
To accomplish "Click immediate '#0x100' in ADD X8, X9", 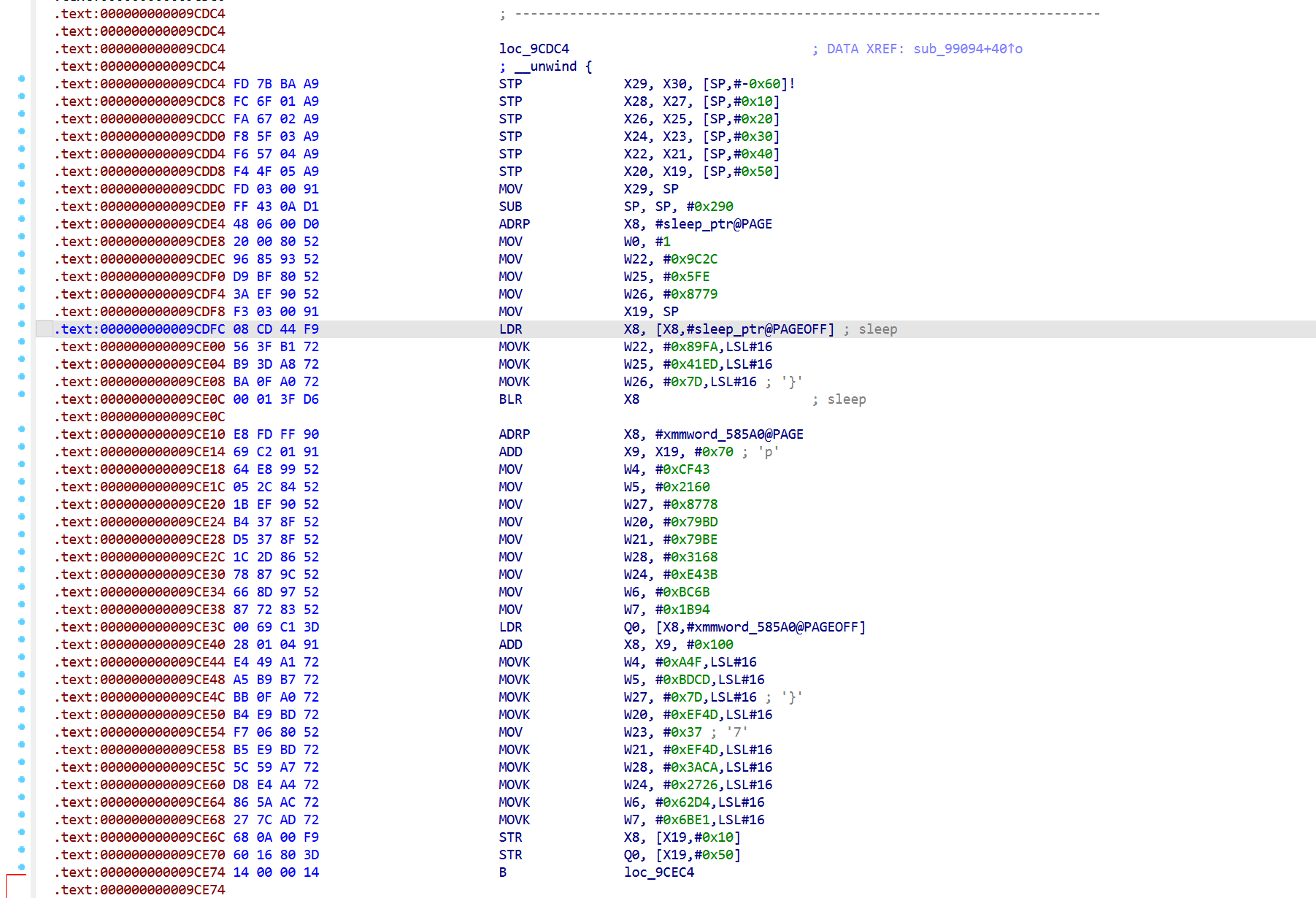I will click(709, 645).
